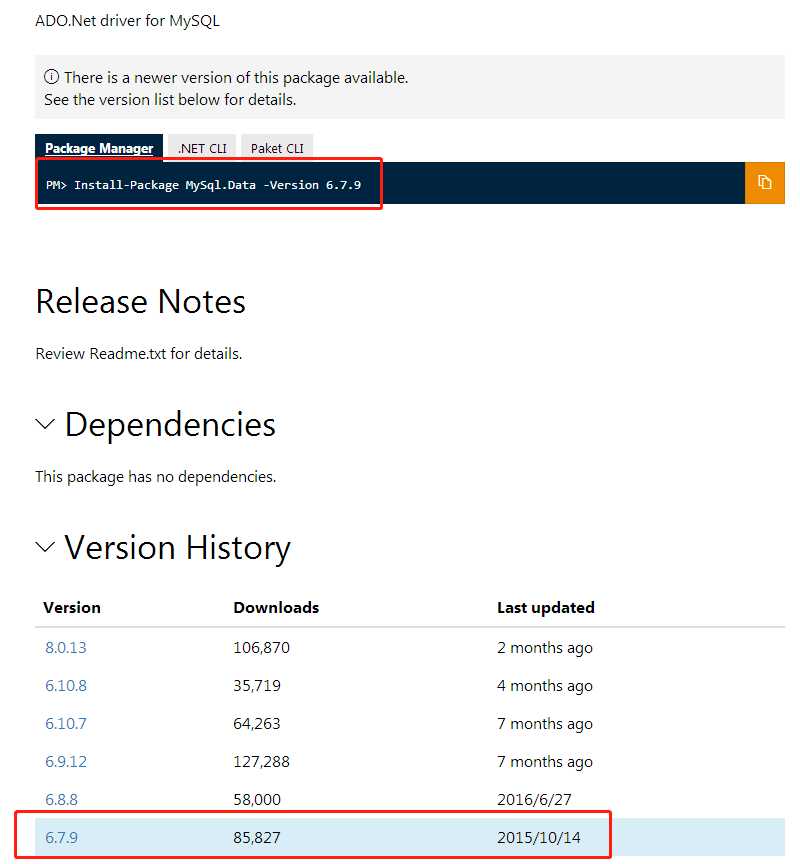Click the Version column header
The width and height of the screenshot is (800, 864).
coord(71,607)
